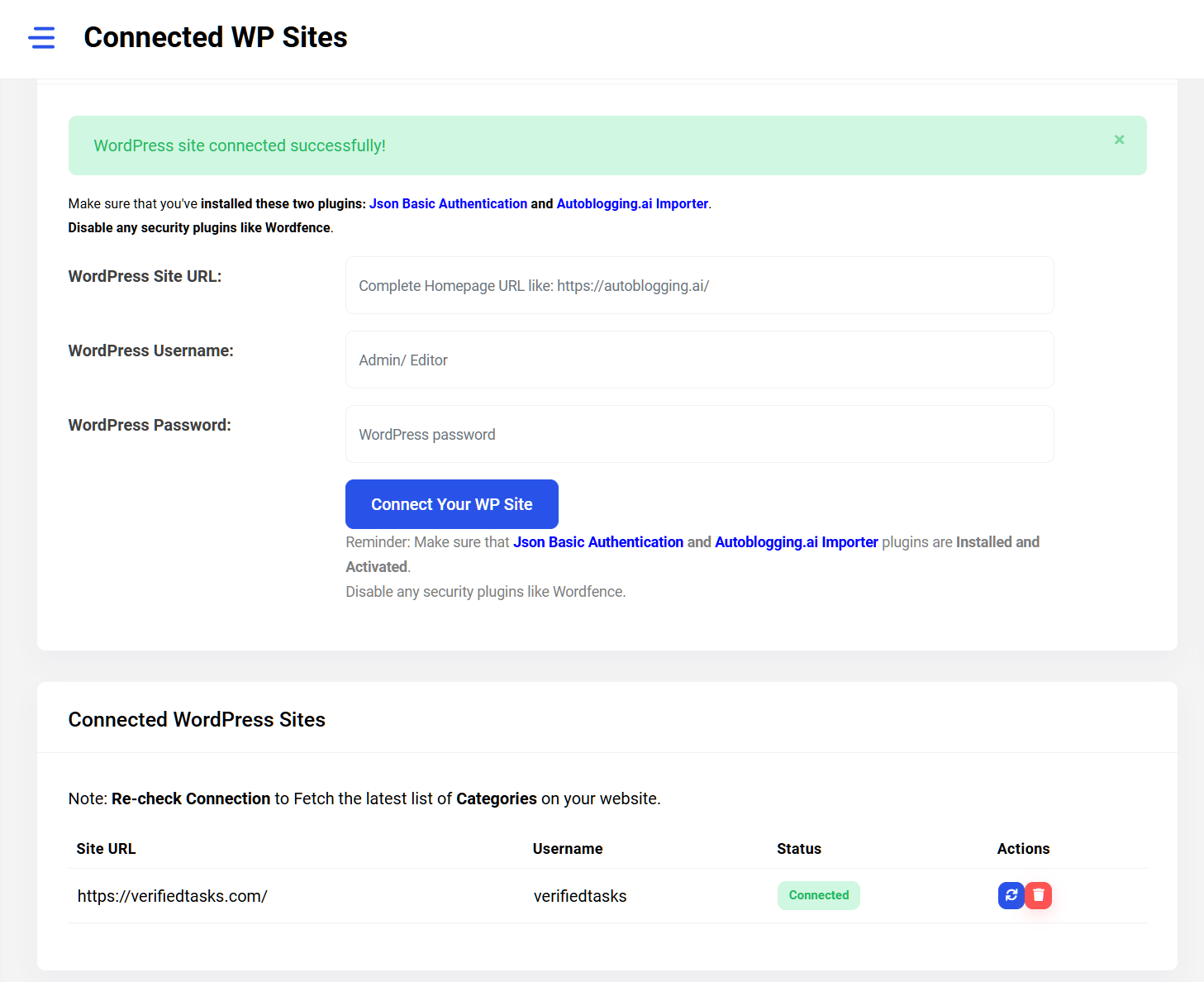
Task: Follow Json Basic Authentication link in reminder
Action: (x=598, y=542)
